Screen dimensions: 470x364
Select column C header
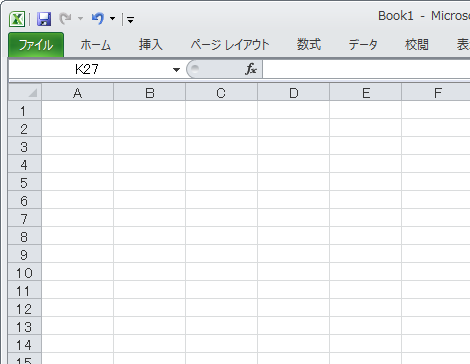tap(222, 92)
